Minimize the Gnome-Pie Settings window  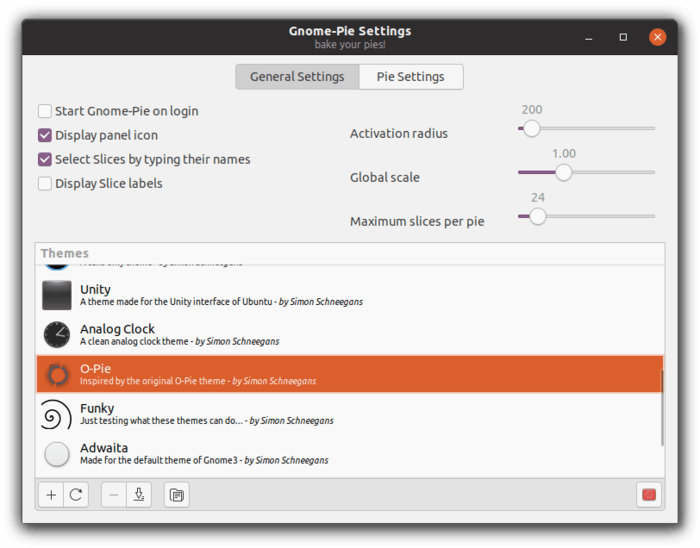[589, 37]
